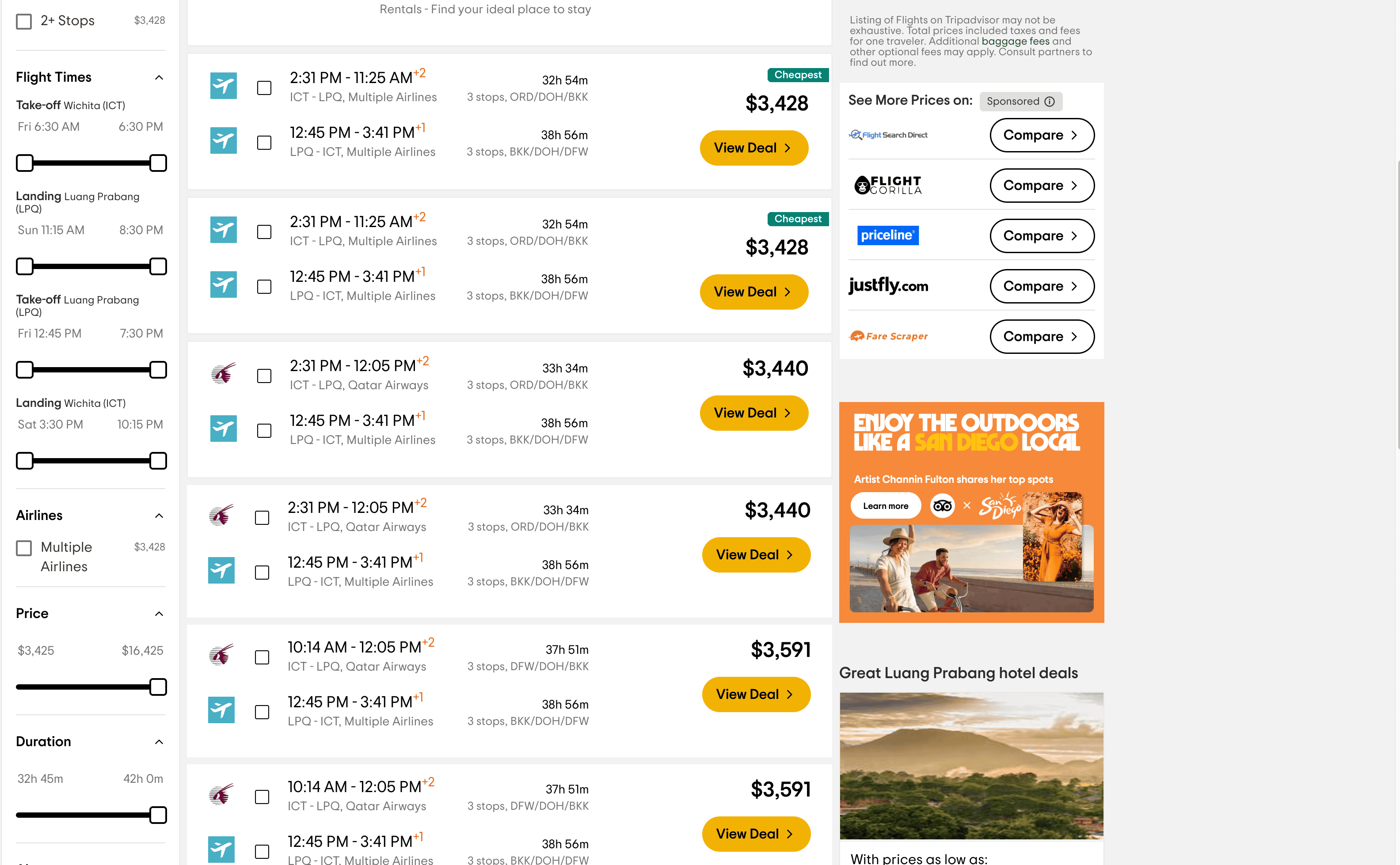The height and width of the screenshot is (865, 1400).
Task: Collapse the Flight Times filter section
Action: click(x=159, y=77)
